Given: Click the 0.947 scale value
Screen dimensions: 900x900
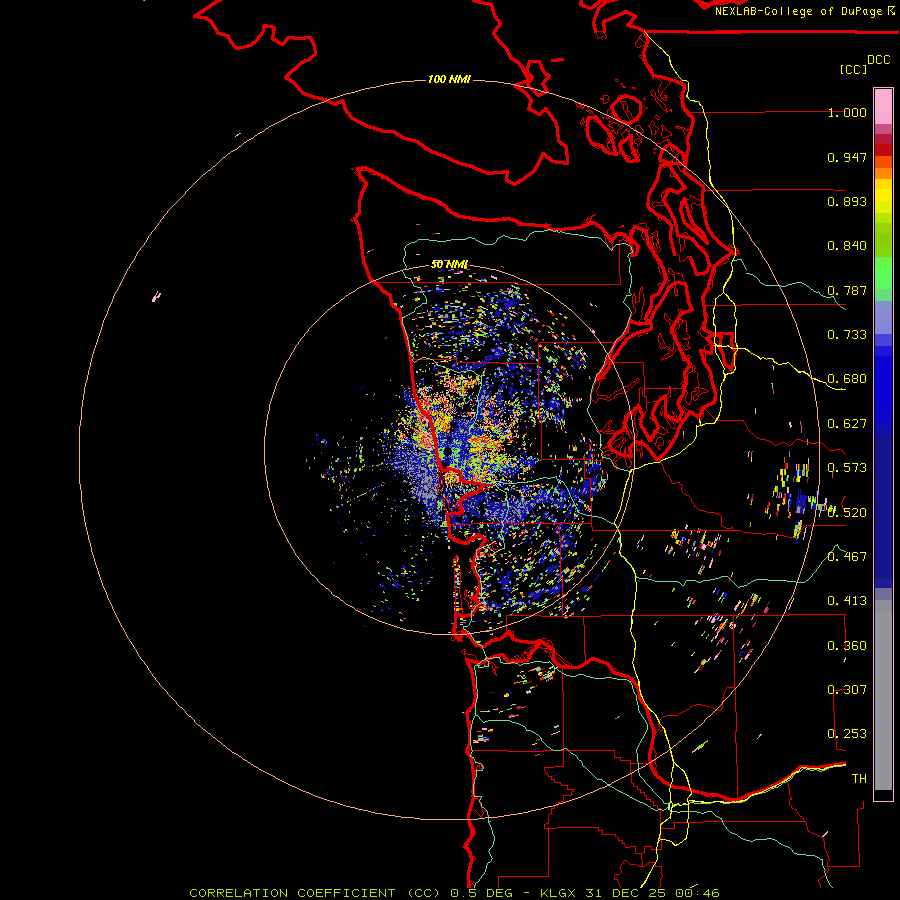Looking at the screenshot, I should click(847, 157).
